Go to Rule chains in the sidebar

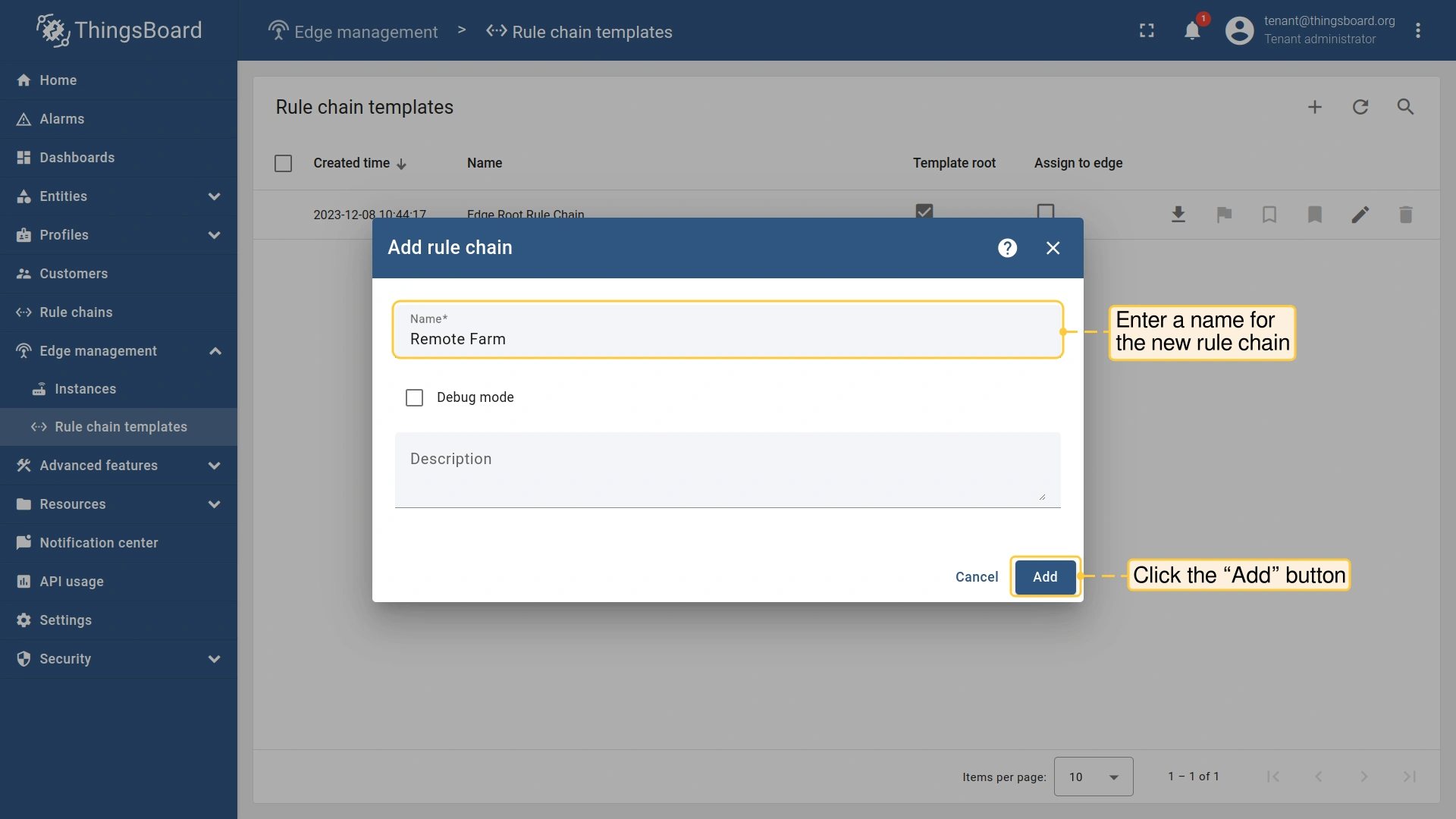(x=76, y=312)
